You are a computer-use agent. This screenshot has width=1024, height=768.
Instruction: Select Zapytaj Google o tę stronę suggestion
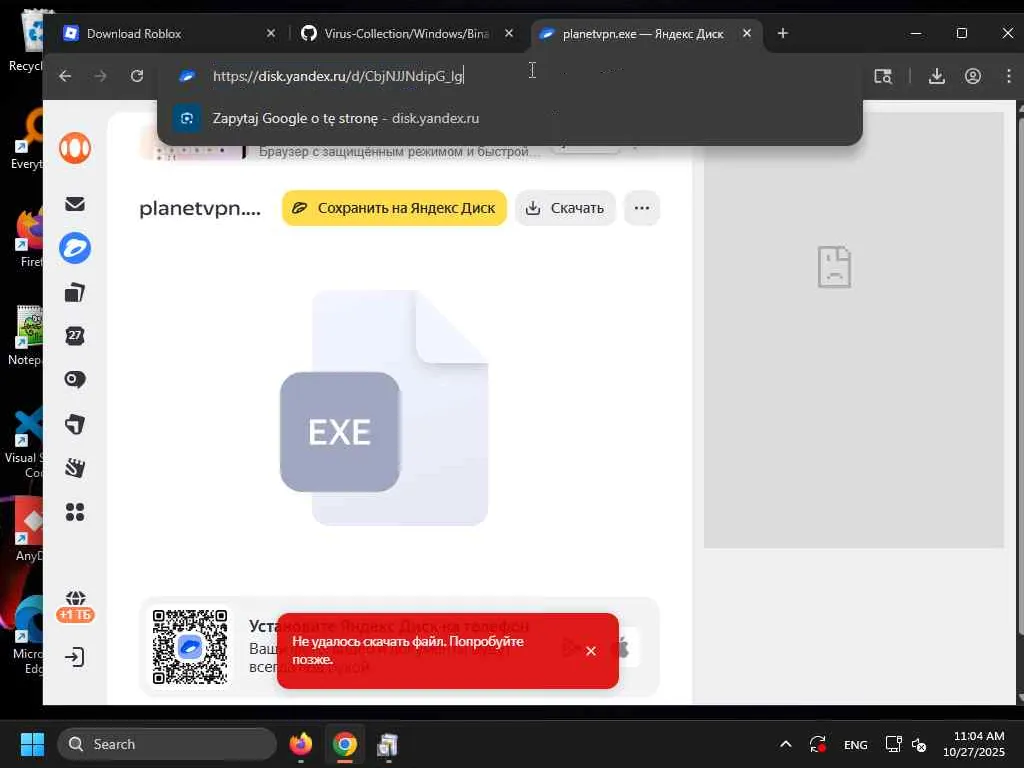tap(509, 118)
